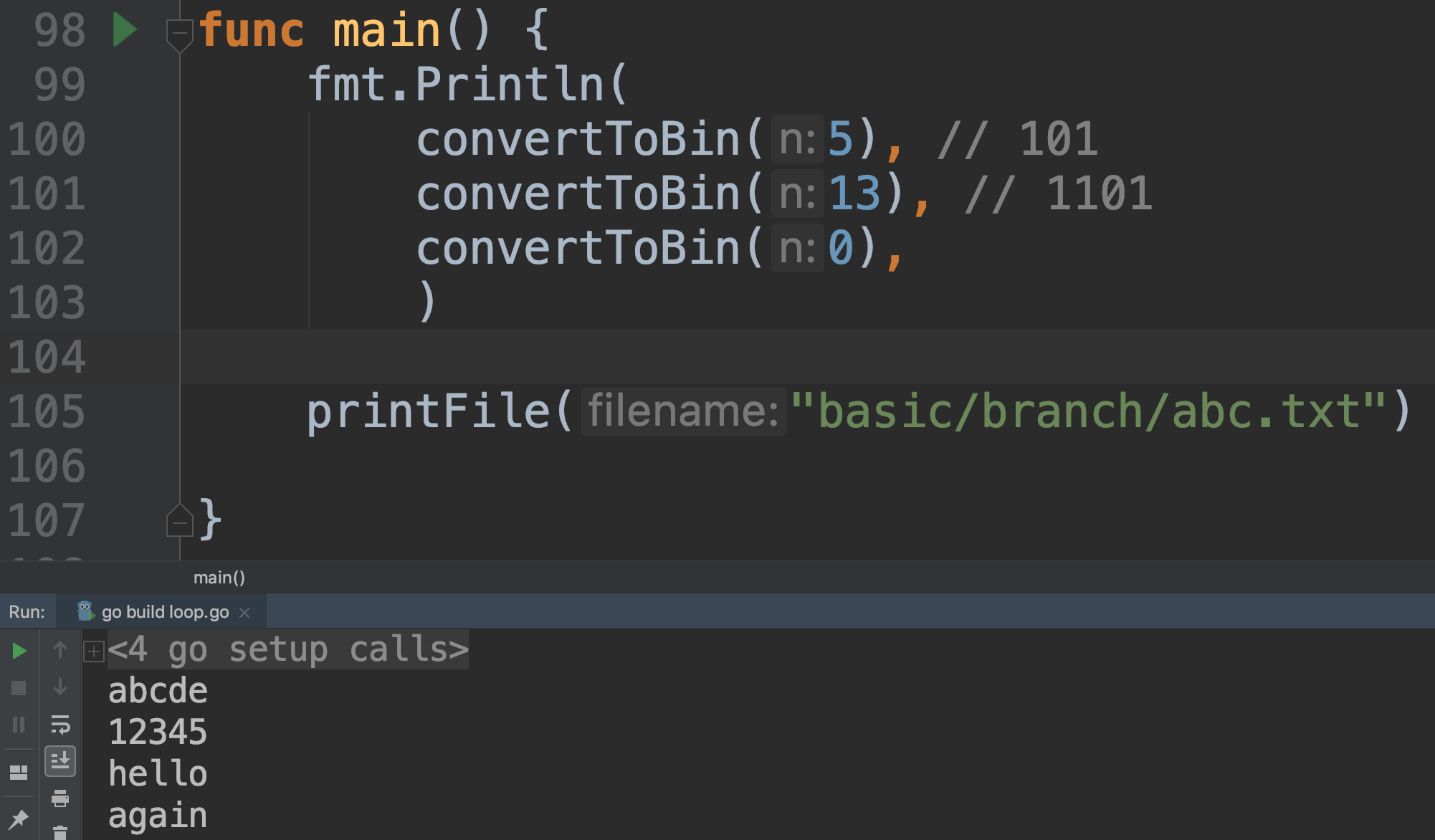Click the Restore Layout icon in Run panel
The width and height of the screenshot is (1435, 840).
[19, 772]
